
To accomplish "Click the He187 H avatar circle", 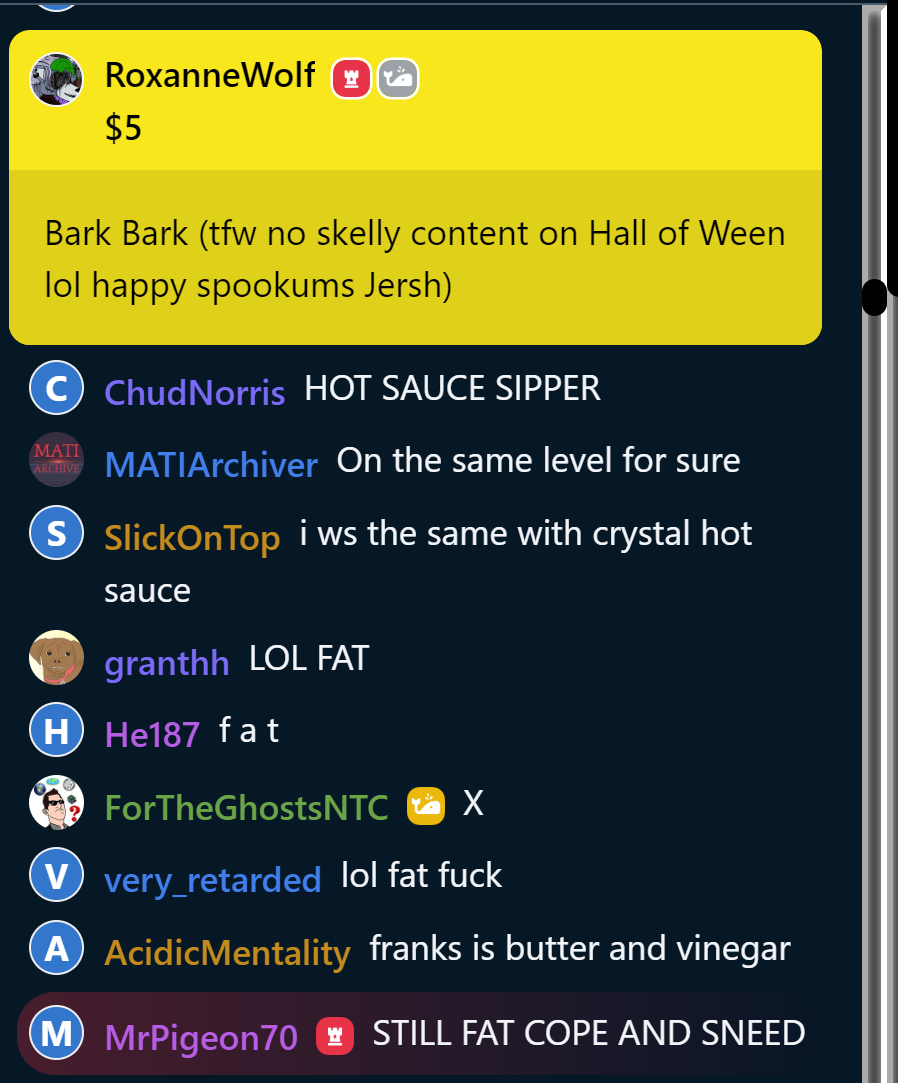I will pos(57,729).
